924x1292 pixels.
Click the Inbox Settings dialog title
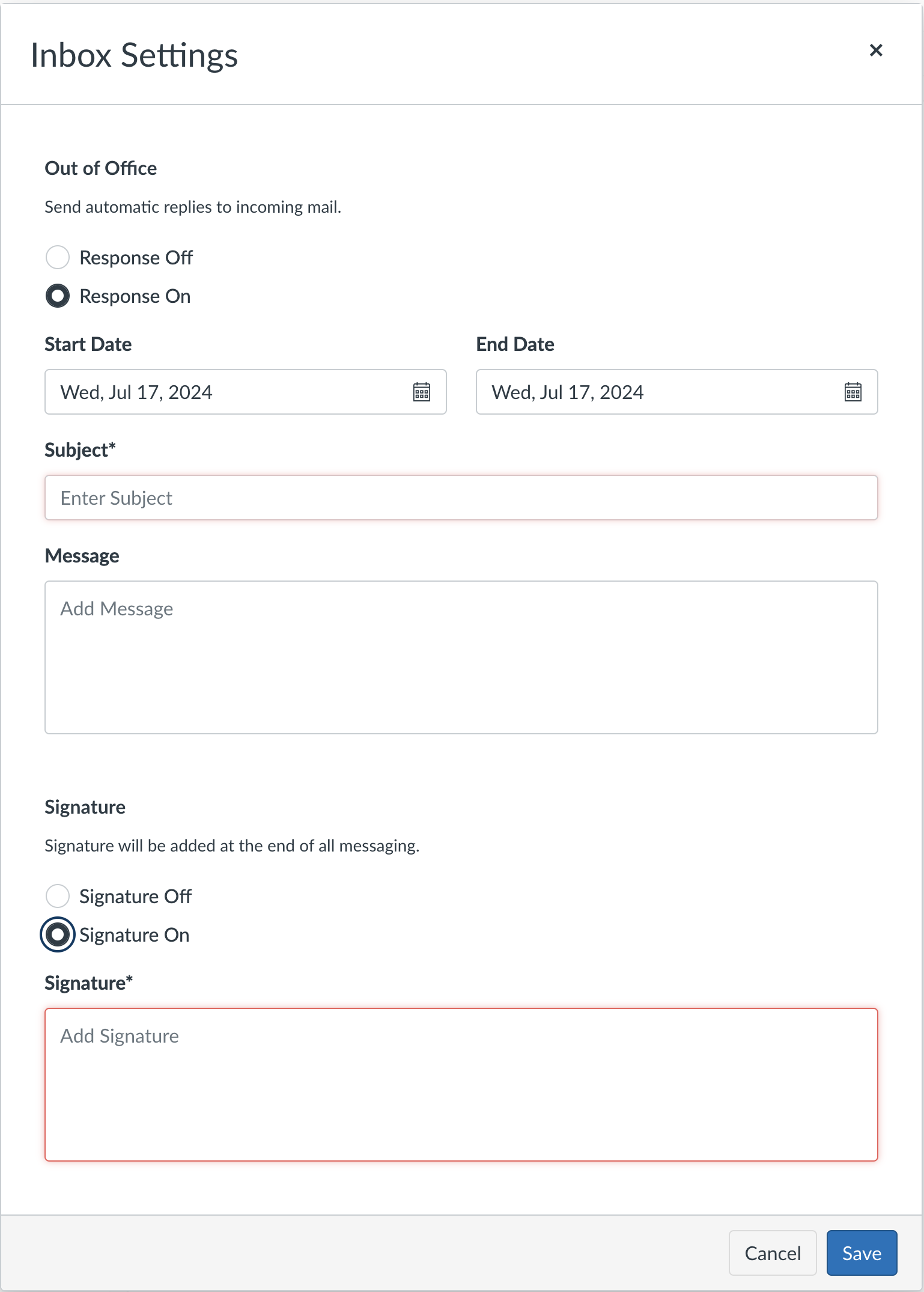133,56
